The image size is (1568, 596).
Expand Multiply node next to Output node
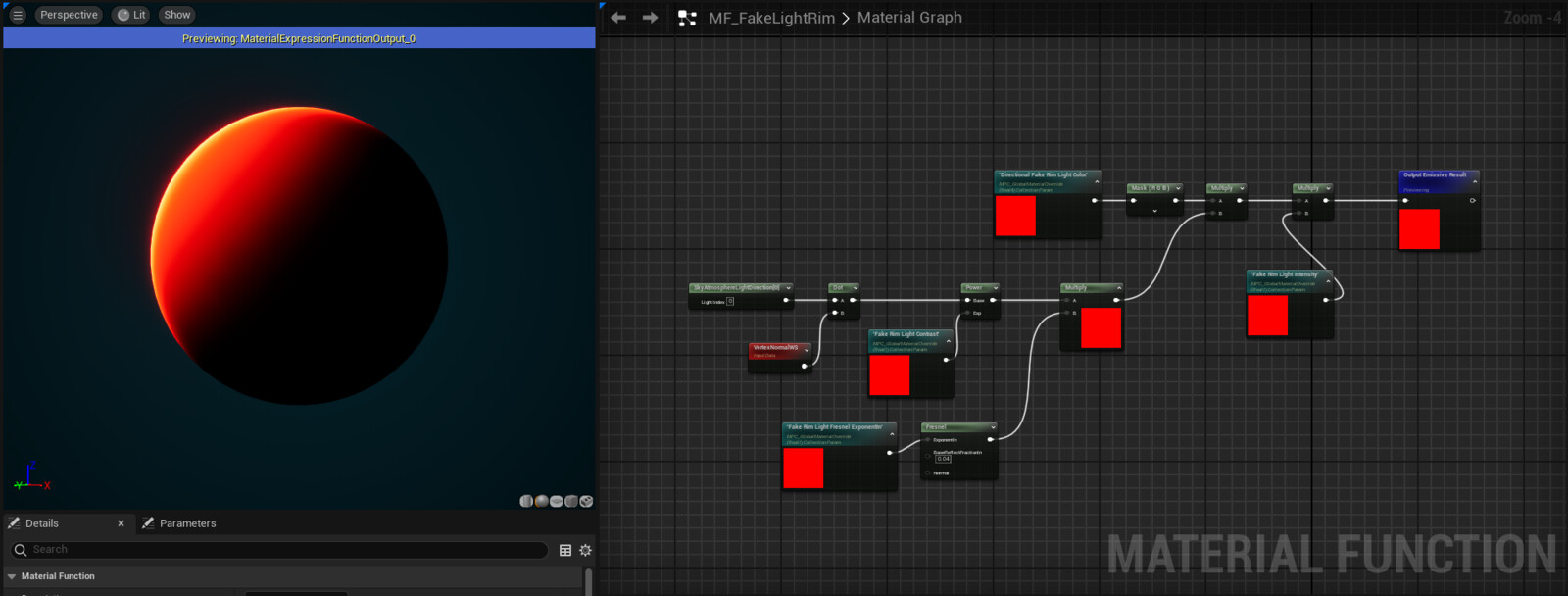[x=1328, y=188]
